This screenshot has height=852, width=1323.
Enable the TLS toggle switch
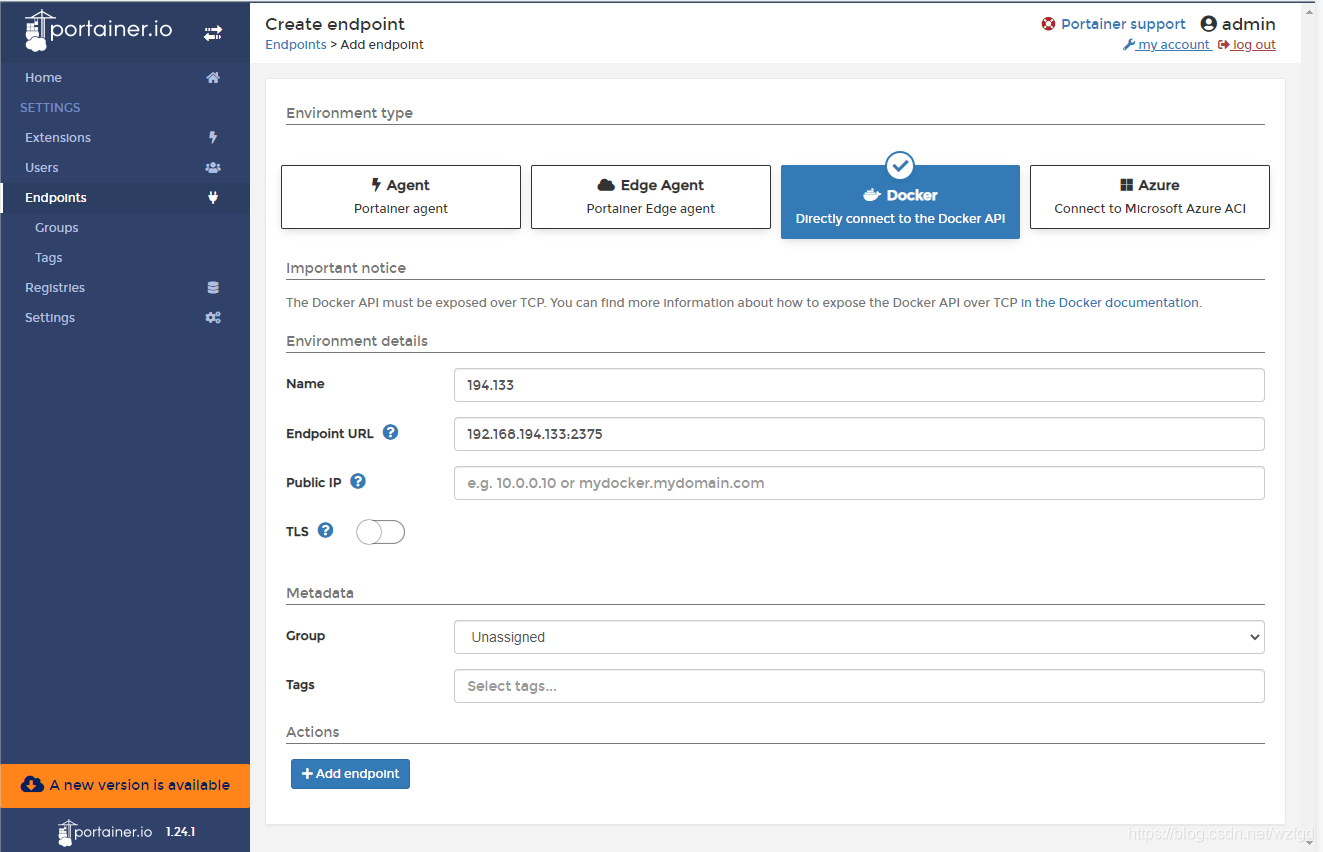click(x=380, y=532)
